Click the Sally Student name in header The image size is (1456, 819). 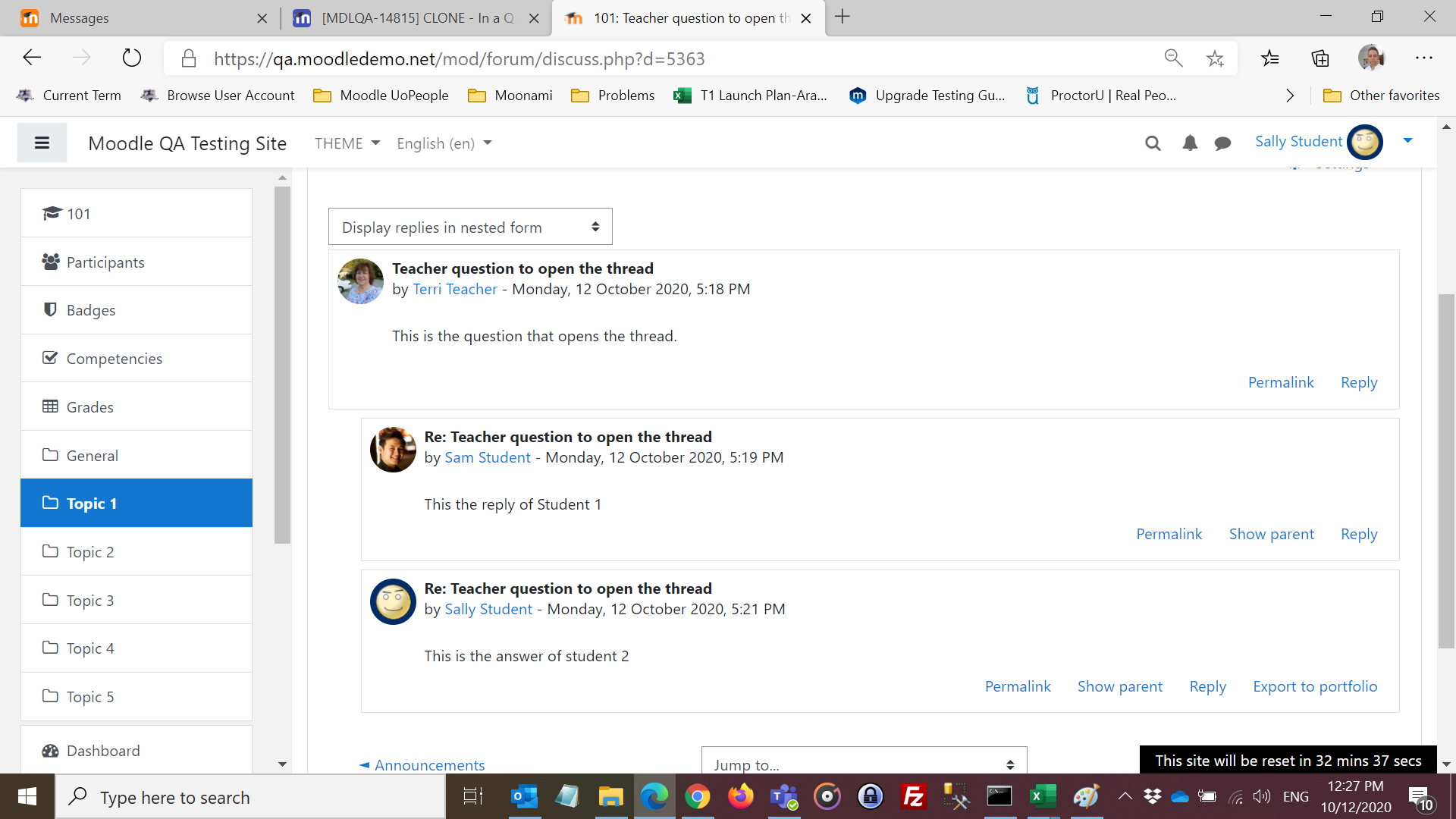coord(1298,142)
